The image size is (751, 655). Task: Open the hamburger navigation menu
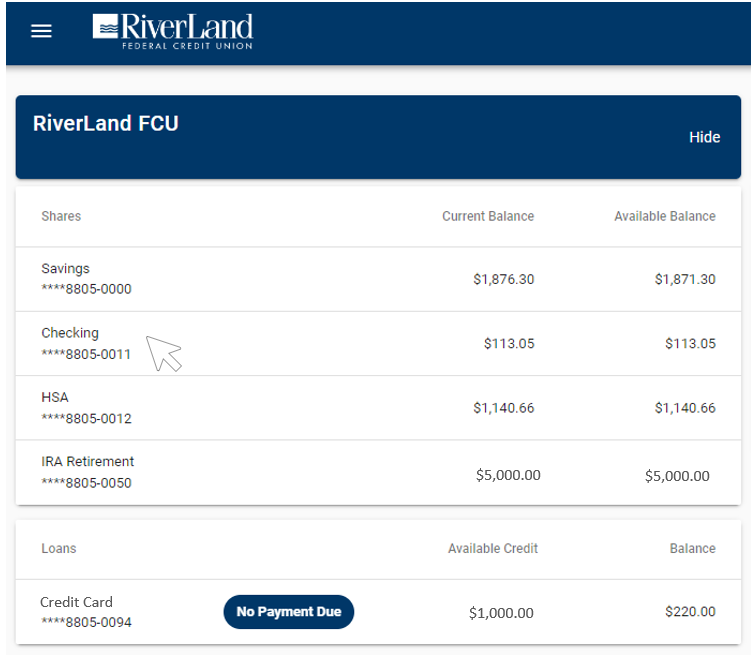pyautogui.click(x=41, y=31)
